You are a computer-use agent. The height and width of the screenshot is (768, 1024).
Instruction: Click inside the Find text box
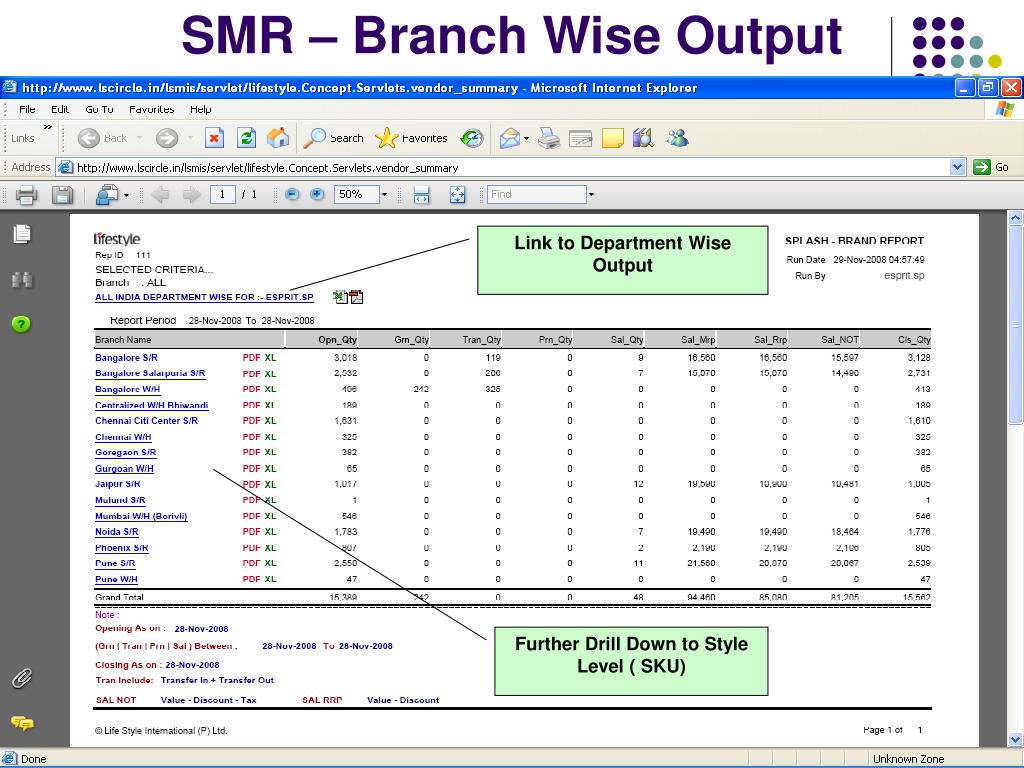tap(537, 194)
